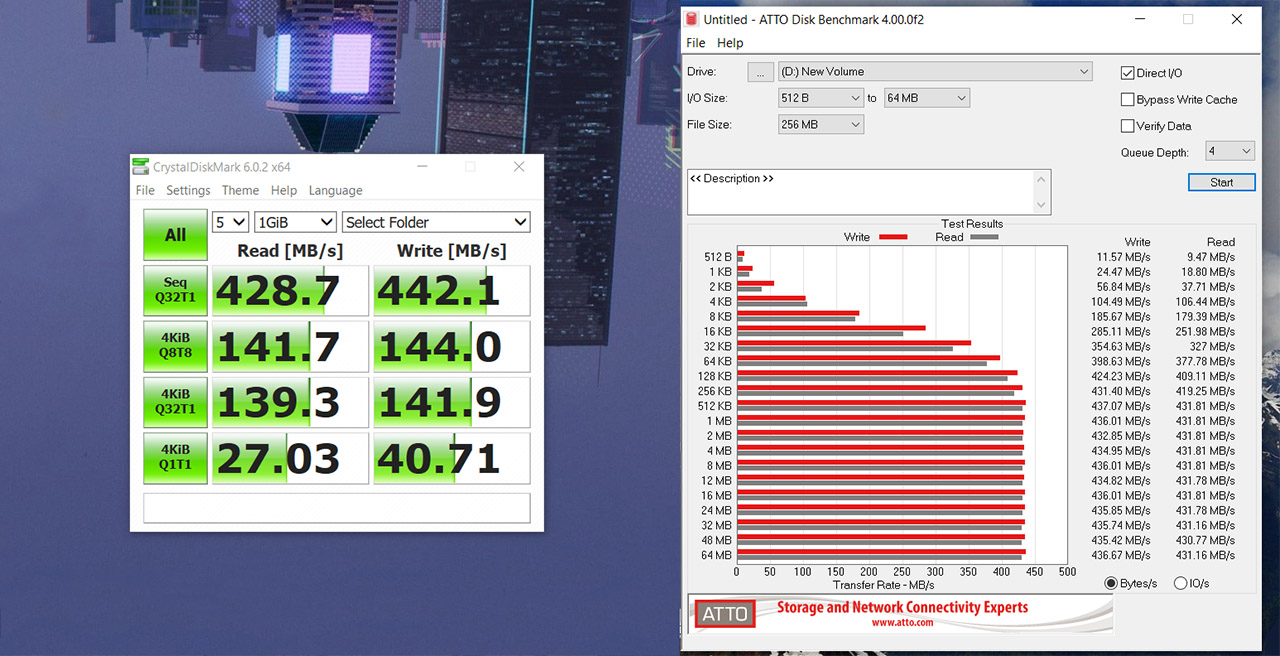Click the ATTO Disk Benchmark title bar icon
1280x656 pixels.
click(691, 19)
